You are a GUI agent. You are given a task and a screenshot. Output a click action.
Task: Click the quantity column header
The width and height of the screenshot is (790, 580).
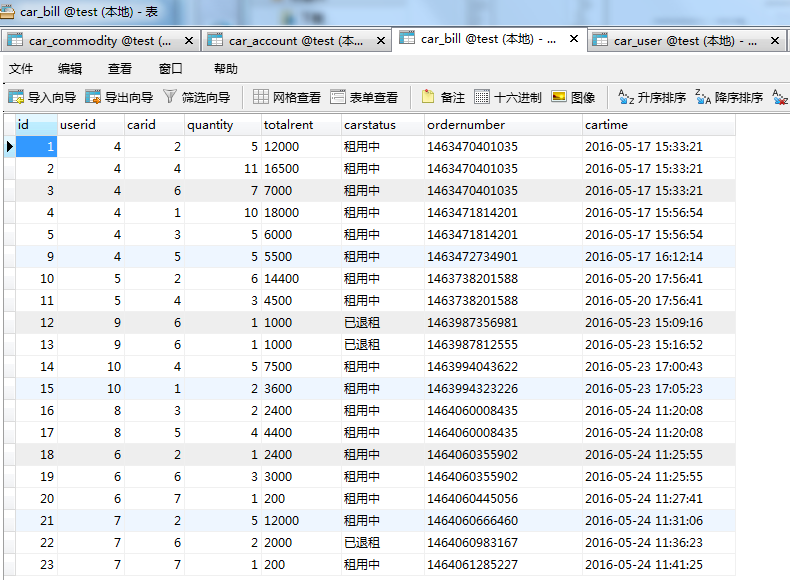(223, 124)
